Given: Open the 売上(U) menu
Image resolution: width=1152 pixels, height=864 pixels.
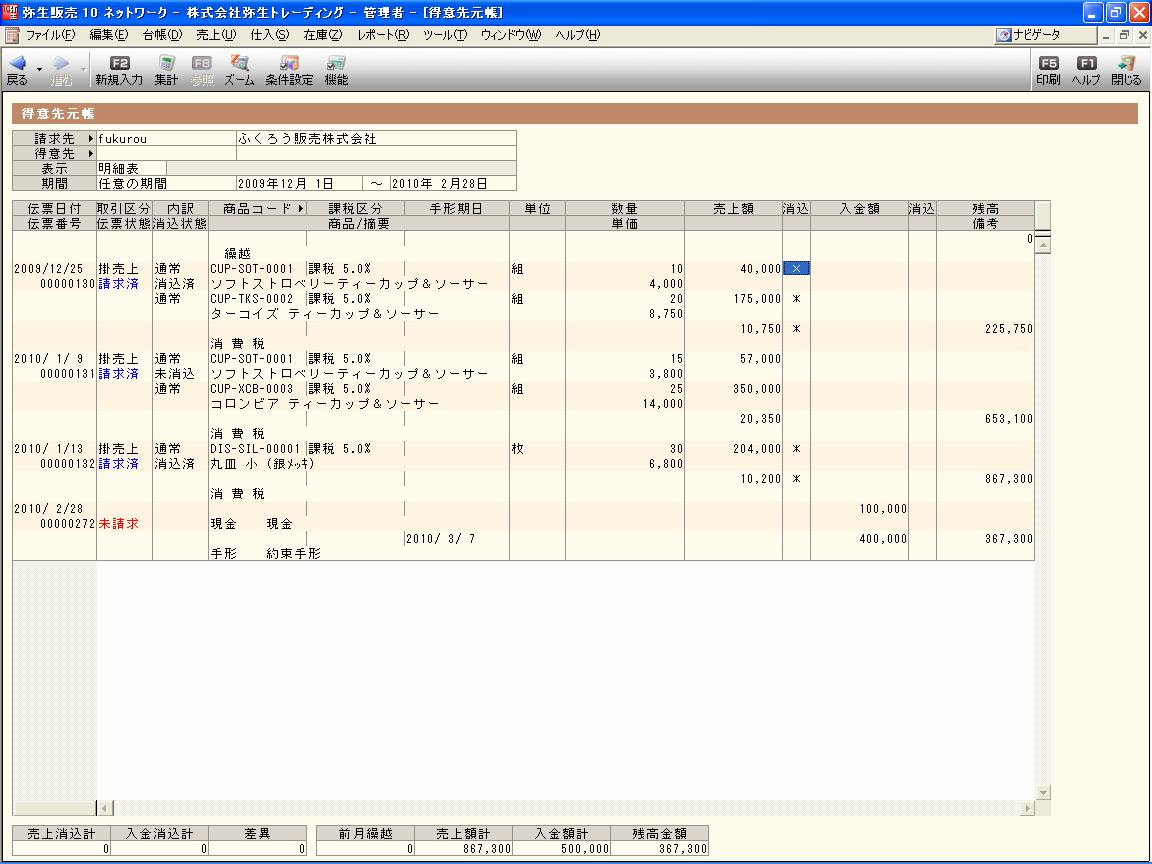Looking at the screenshot, I should point(216,35).
